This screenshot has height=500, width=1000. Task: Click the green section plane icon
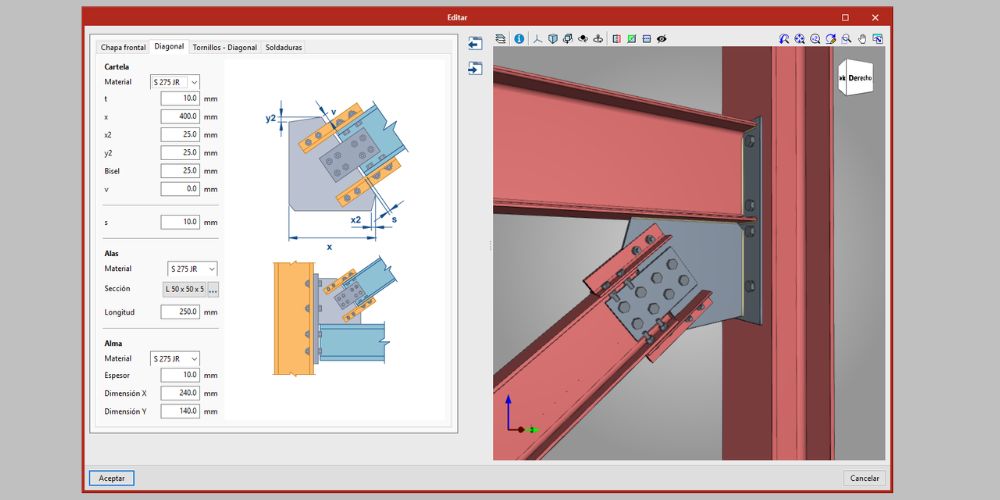[631, 39]
